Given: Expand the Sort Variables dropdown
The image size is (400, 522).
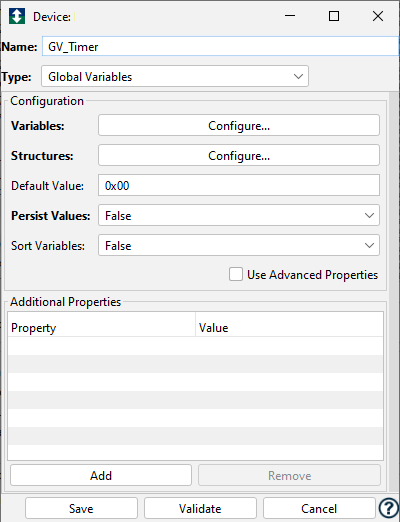Looking at the screenshot, I should click(239, 245).
